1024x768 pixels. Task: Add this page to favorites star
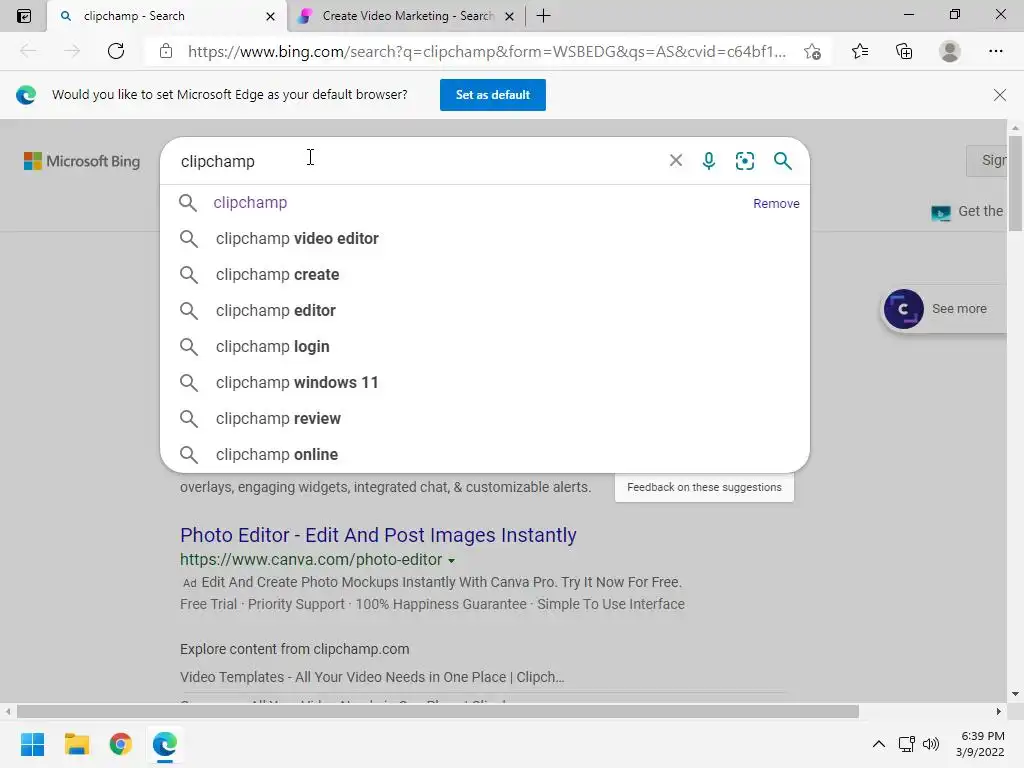[812, 51]
